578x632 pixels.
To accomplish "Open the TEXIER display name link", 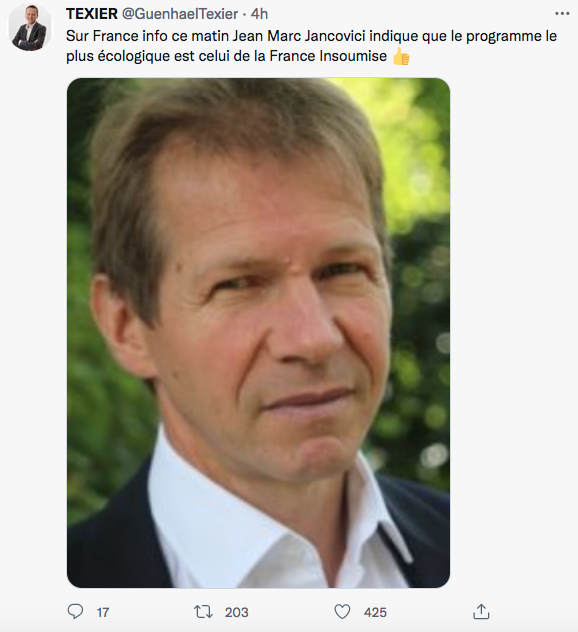I will tap(91, 14).
